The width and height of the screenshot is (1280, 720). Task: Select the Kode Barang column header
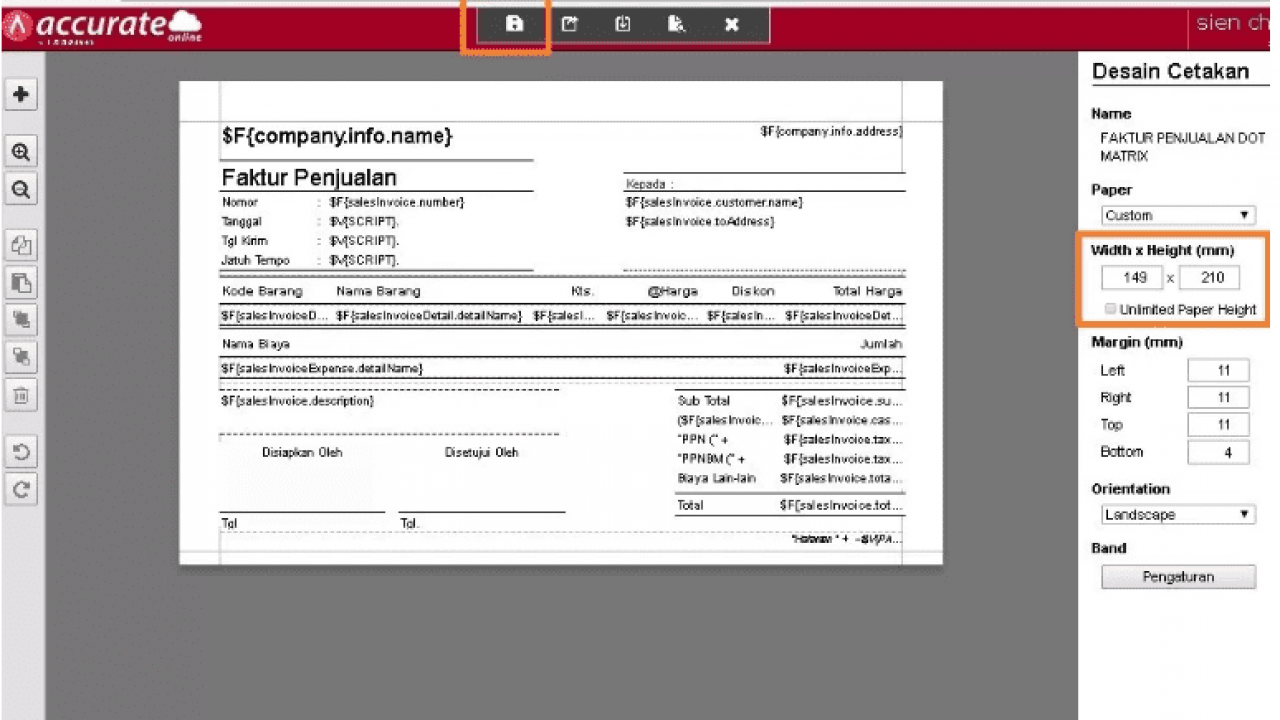click(x=262, y=291)
